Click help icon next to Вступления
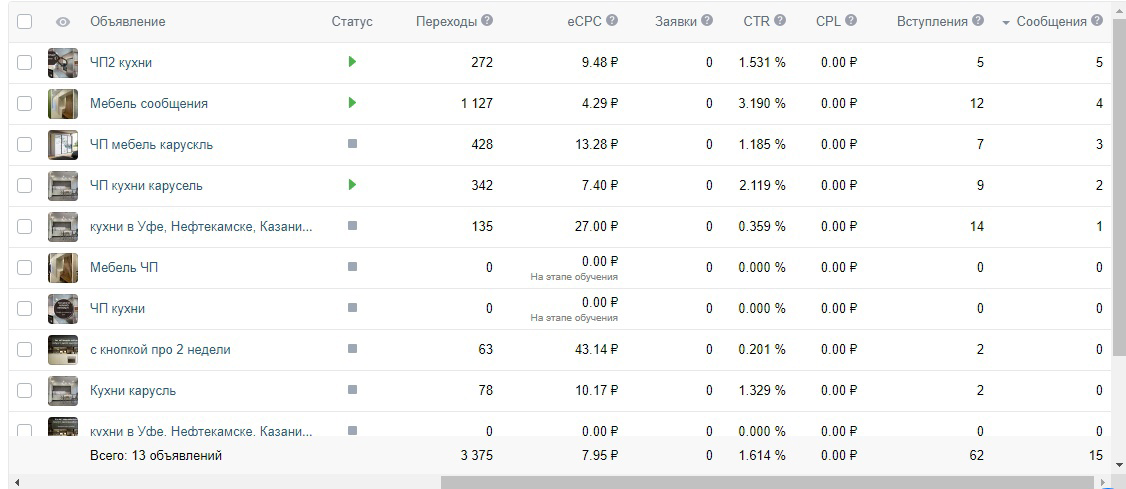 point(978,21)
